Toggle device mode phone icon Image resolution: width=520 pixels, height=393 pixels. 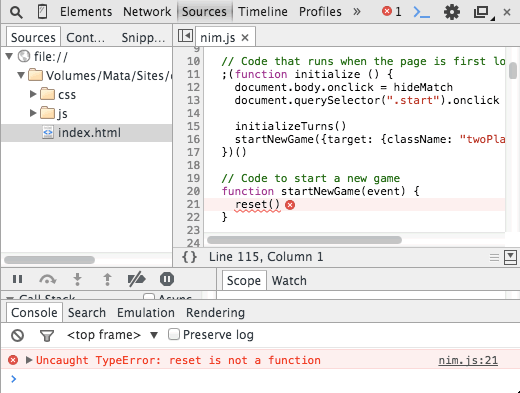pyautogui.click(x=42, y=12)
